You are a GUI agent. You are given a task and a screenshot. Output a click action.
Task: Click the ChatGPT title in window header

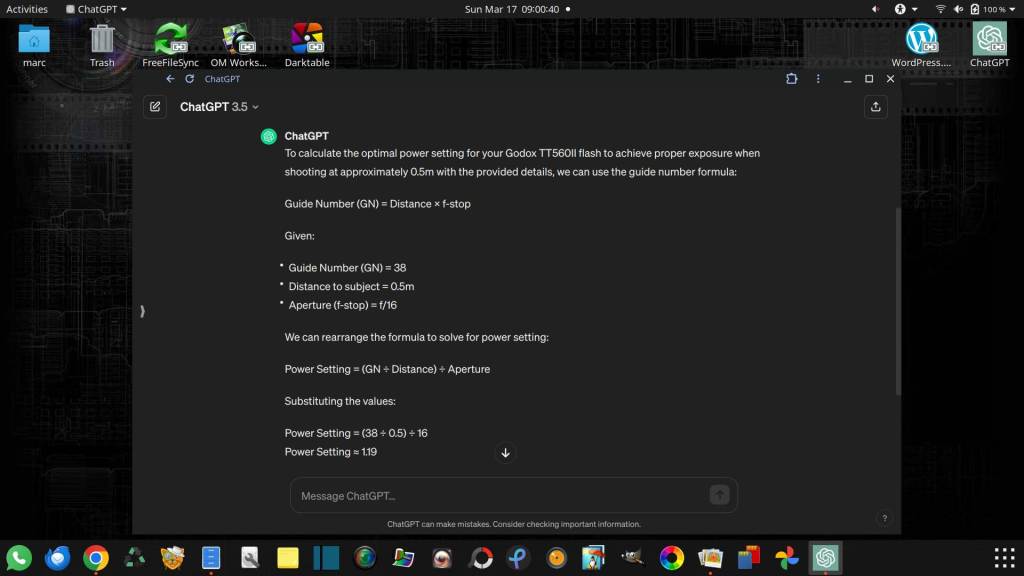click(222, 79)
